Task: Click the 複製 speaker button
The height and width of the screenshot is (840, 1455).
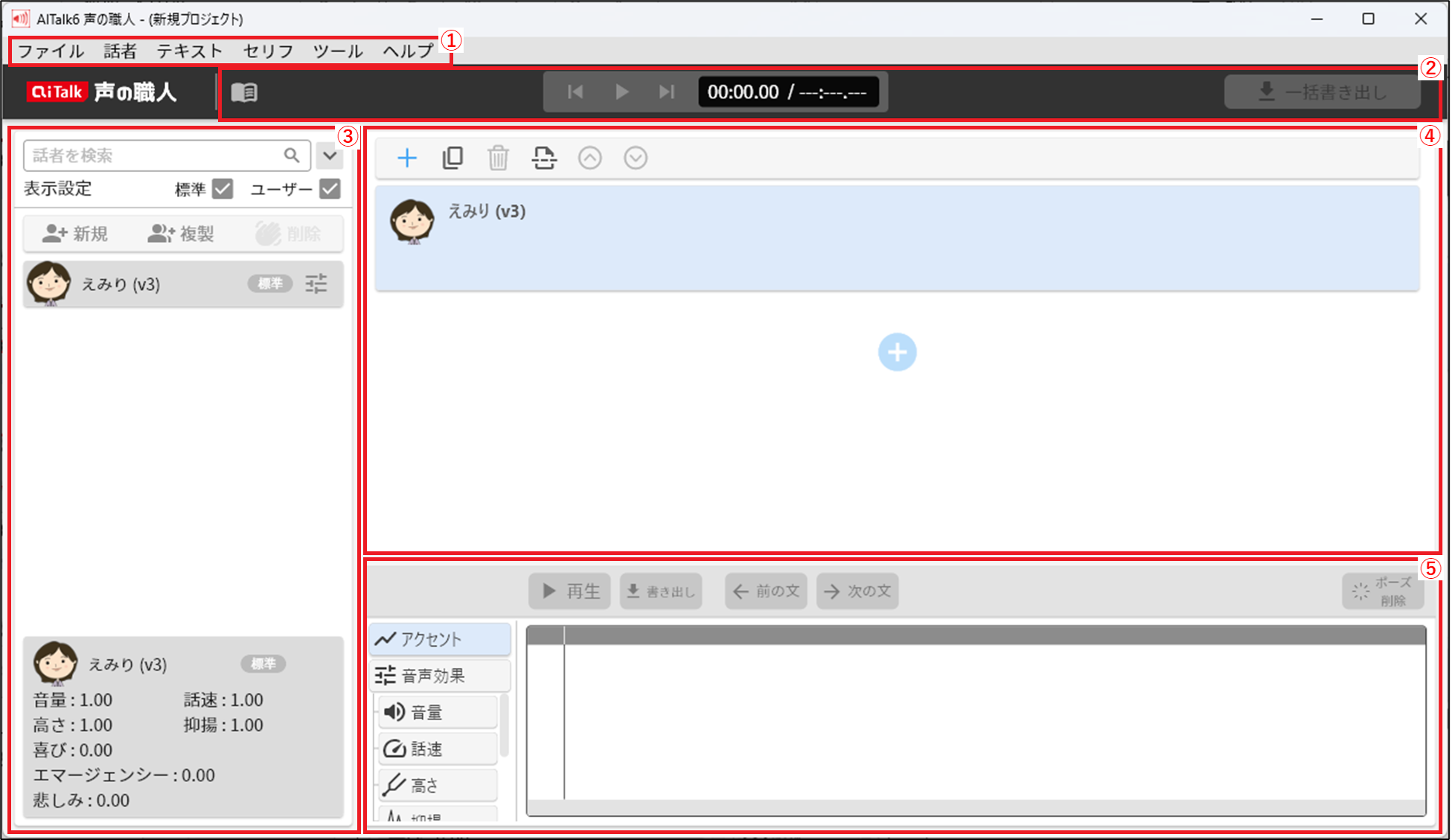Action: (x=181, y=234)
